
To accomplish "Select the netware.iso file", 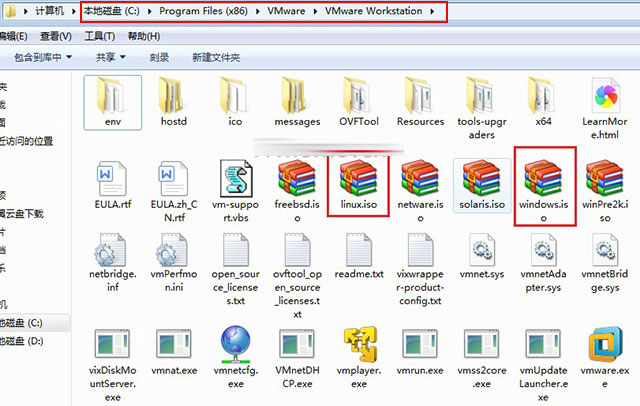I will 420,192.
